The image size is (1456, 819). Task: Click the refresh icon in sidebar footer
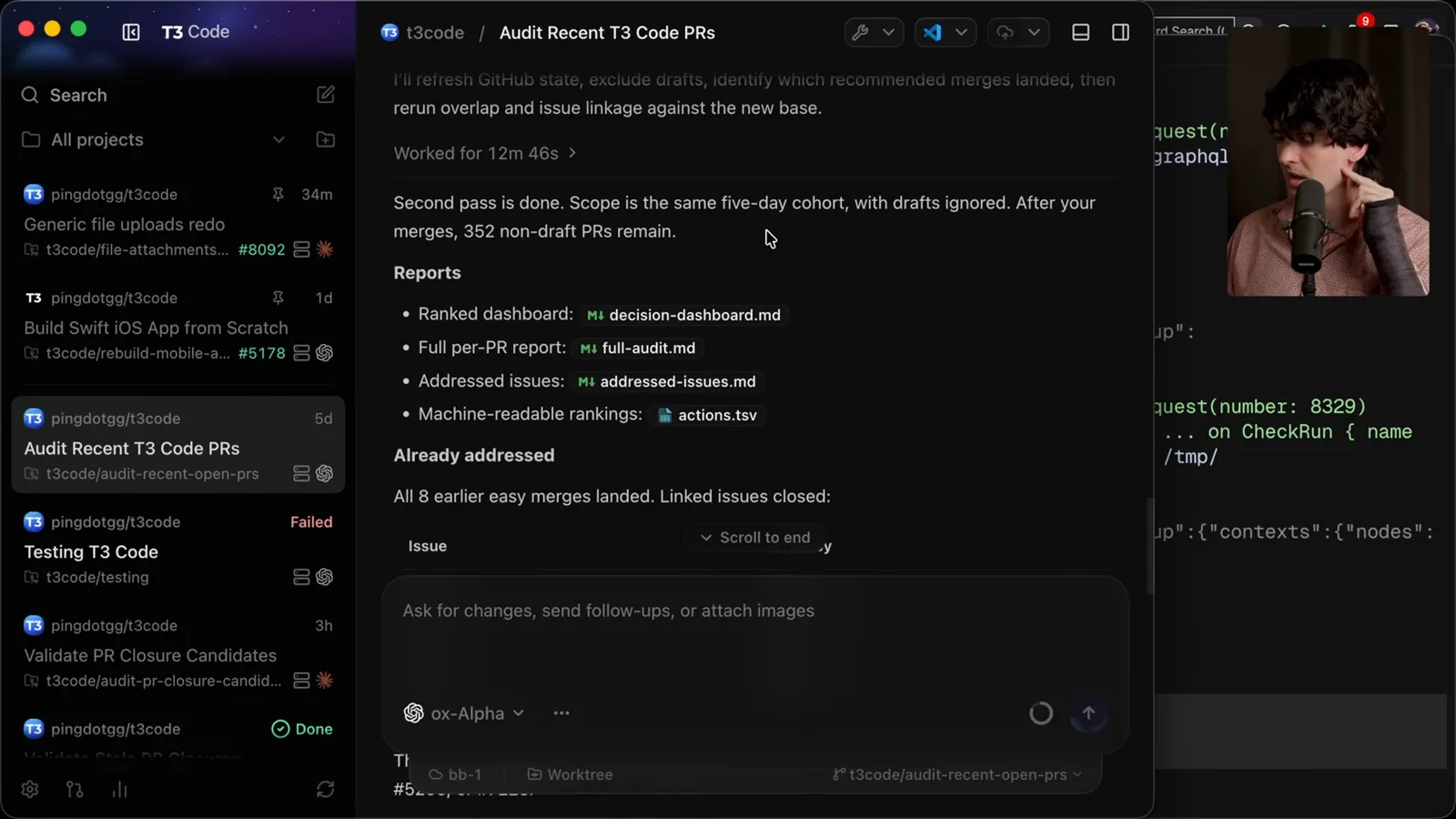pyautogui.click(x=325, y=789)
